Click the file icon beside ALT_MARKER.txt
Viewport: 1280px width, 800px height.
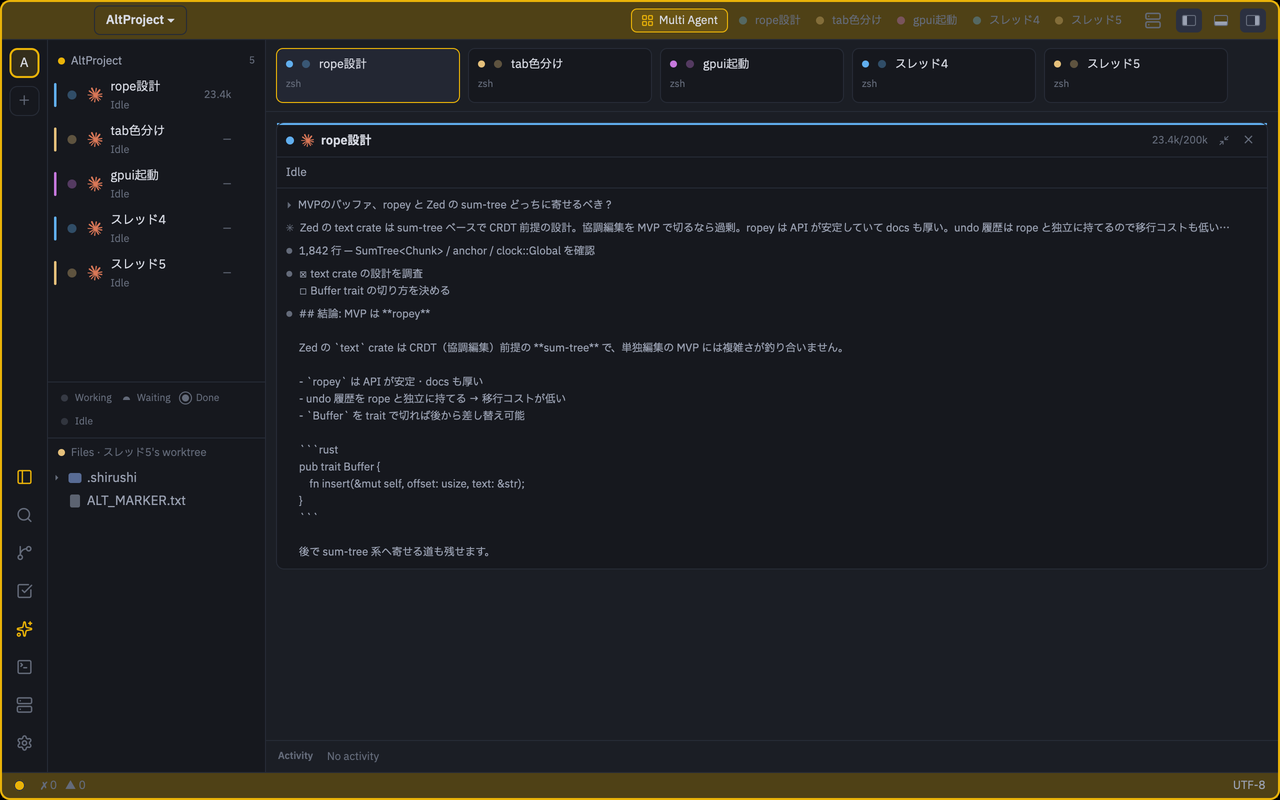pyautogui.click(x=75, y=501)
